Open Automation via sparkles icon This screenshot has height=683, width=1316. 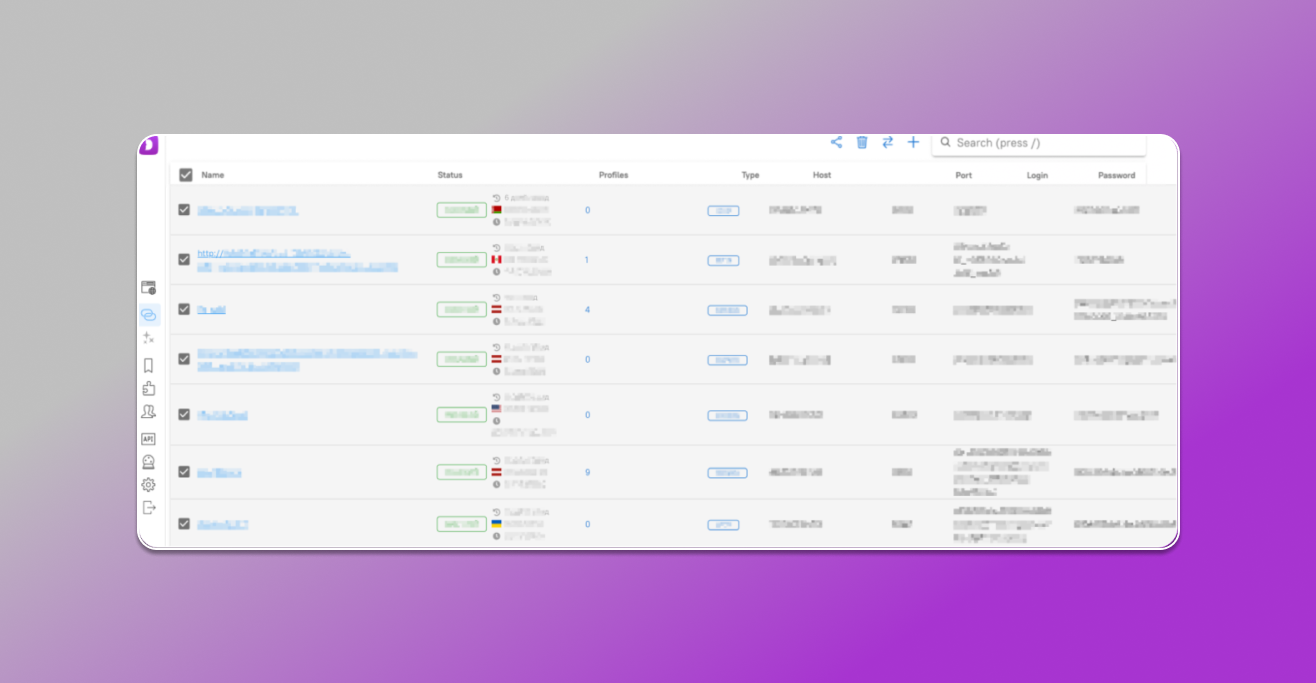148,338
